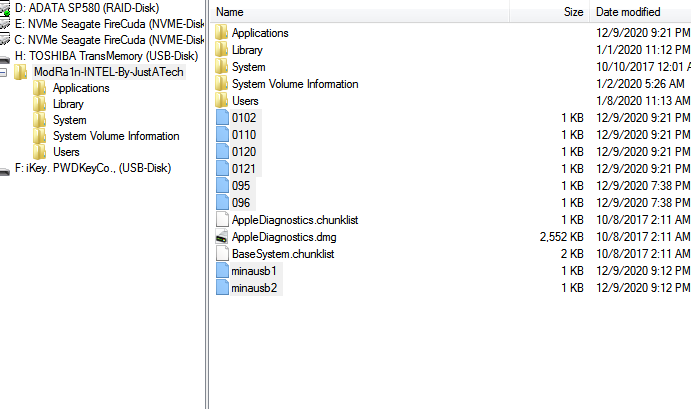Screen dimensions: 691x409
Task: Click the Library folder icon in the tree
Action: pos(39,104)
